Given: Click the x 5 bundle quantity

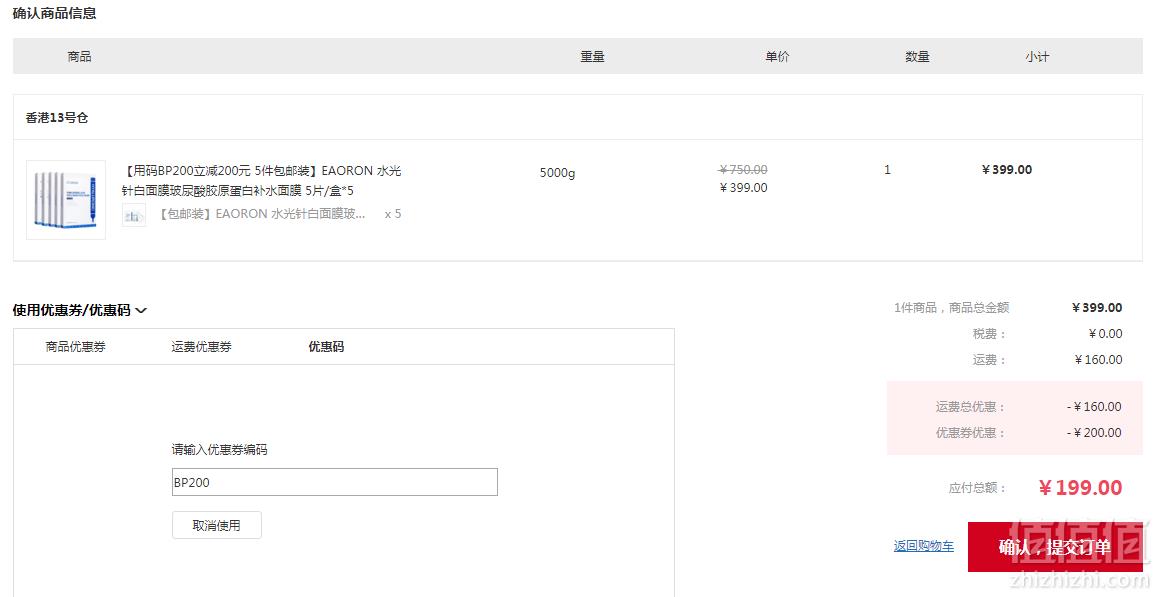Looking at the screenshot, I should pos(393,214).
